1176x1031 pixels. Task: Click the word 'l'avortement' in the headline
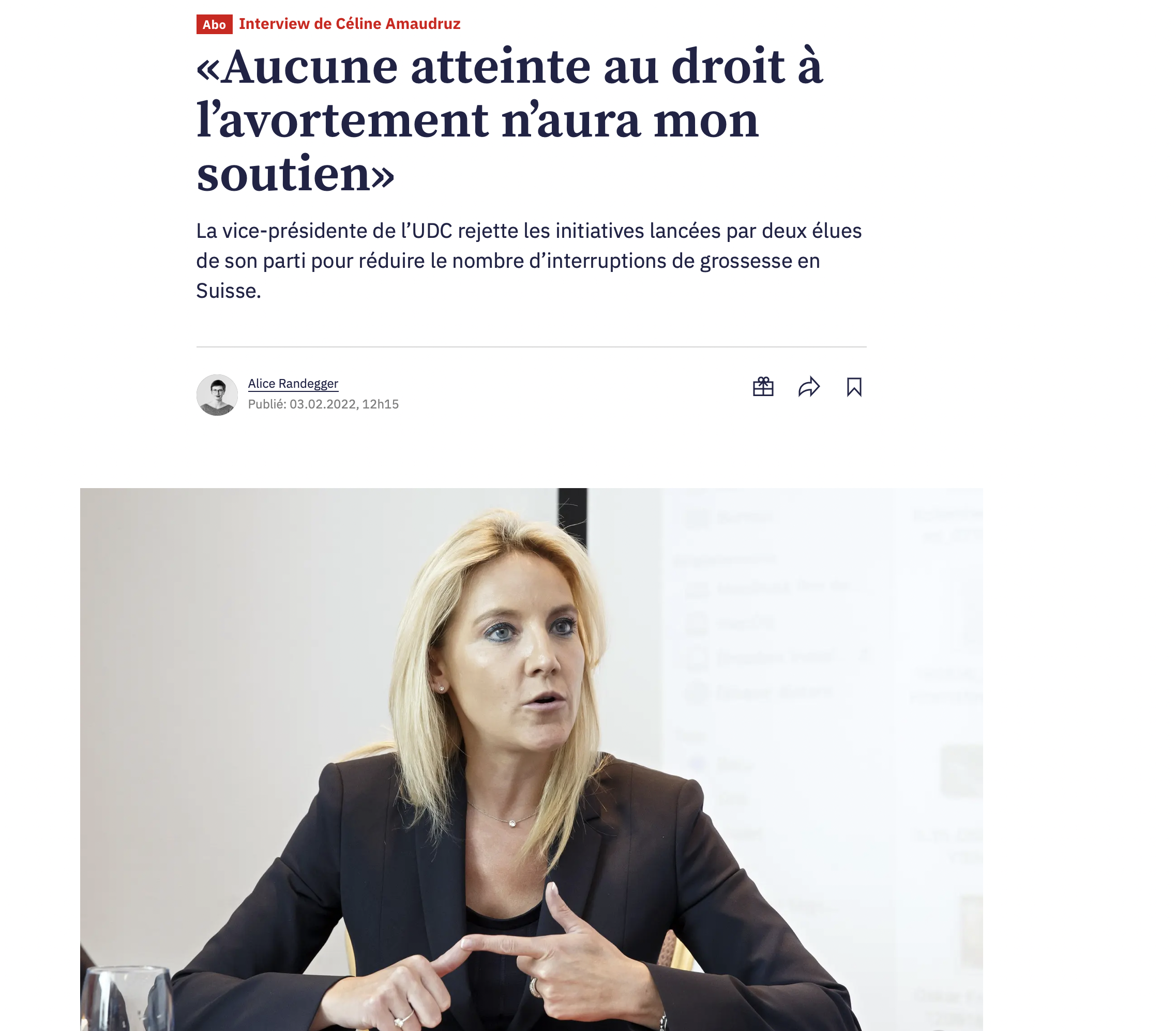click(x=342, y=120)
